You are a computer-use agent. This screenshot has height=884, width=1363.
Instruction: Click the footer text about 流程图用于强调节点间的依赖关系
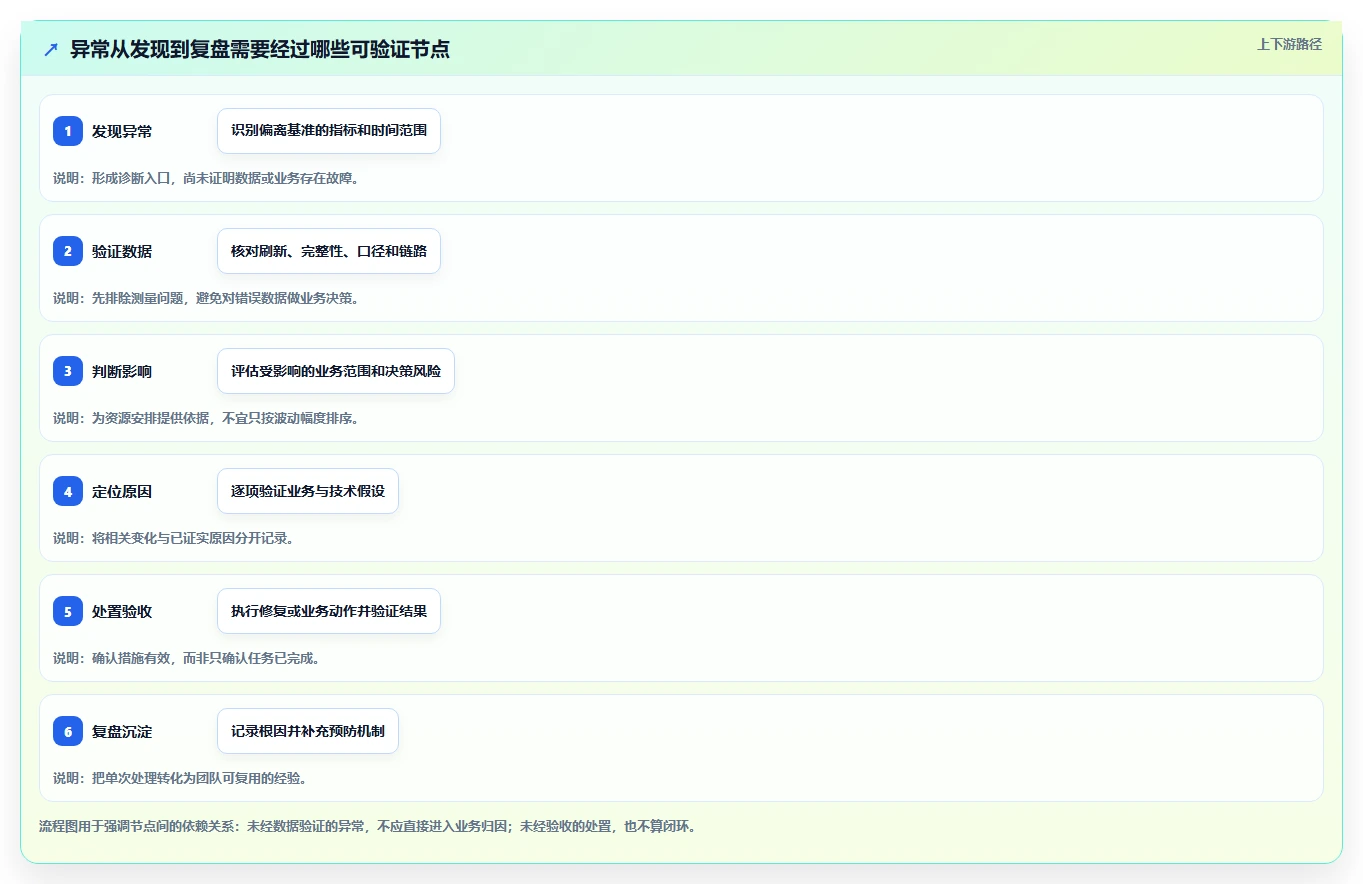click(367, 827)
